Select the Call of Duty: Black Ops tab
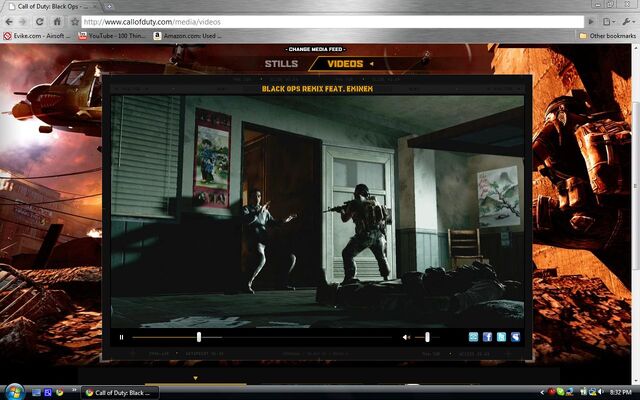The image size is (640, 400). coord(51,7)
